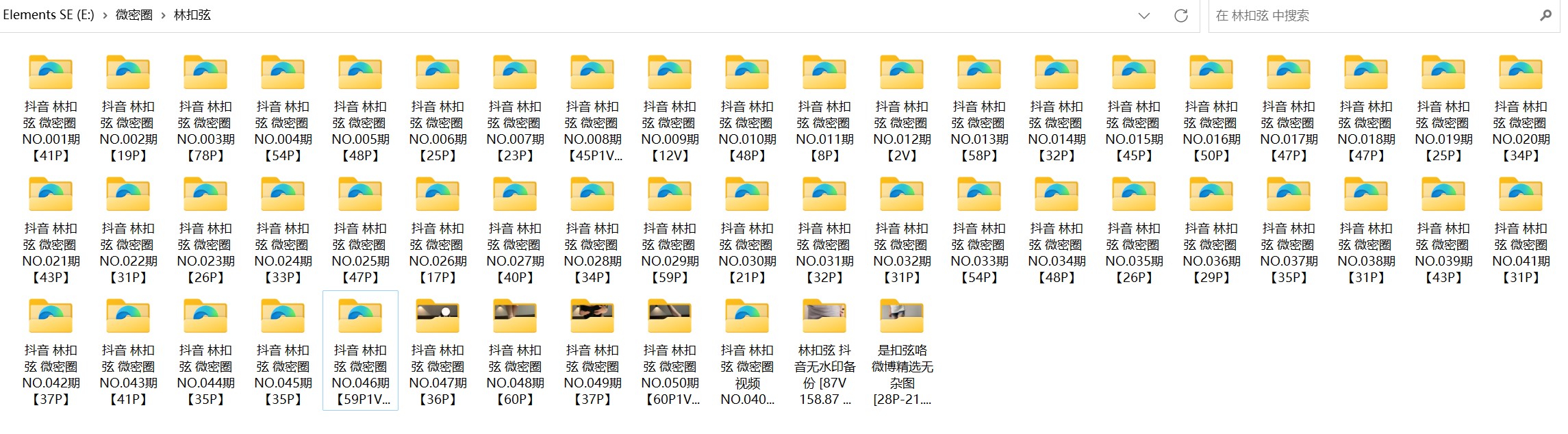Image resolution: width=1568 pixels, height=434 pixels.
Task: Select the label ending NO.036期【29P】
Action: pyautogui.click(x=1212, y=253)
